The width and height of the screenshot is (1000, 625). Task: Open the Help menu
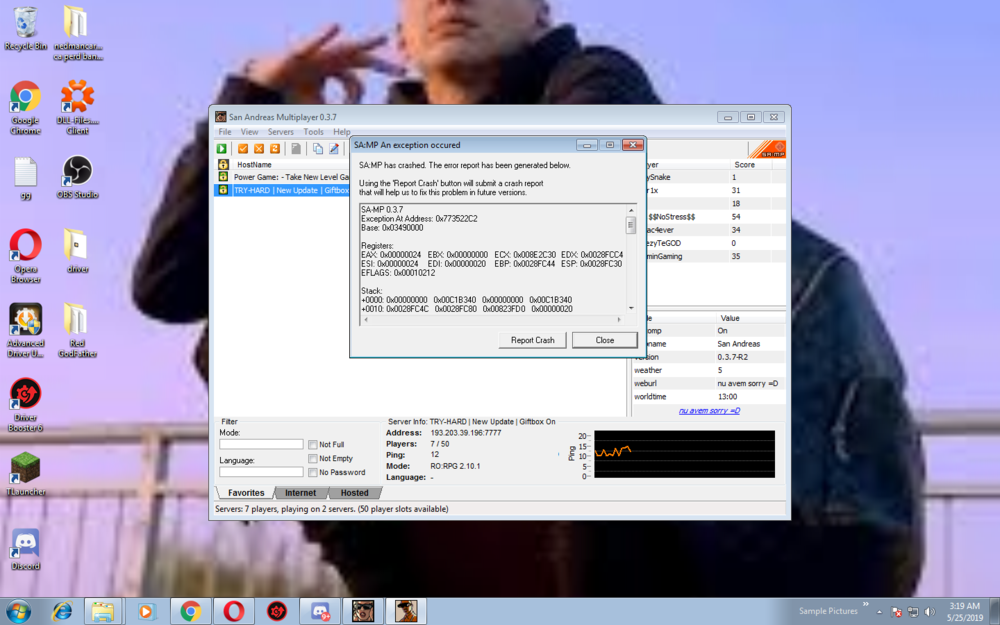tap(342, 132)
